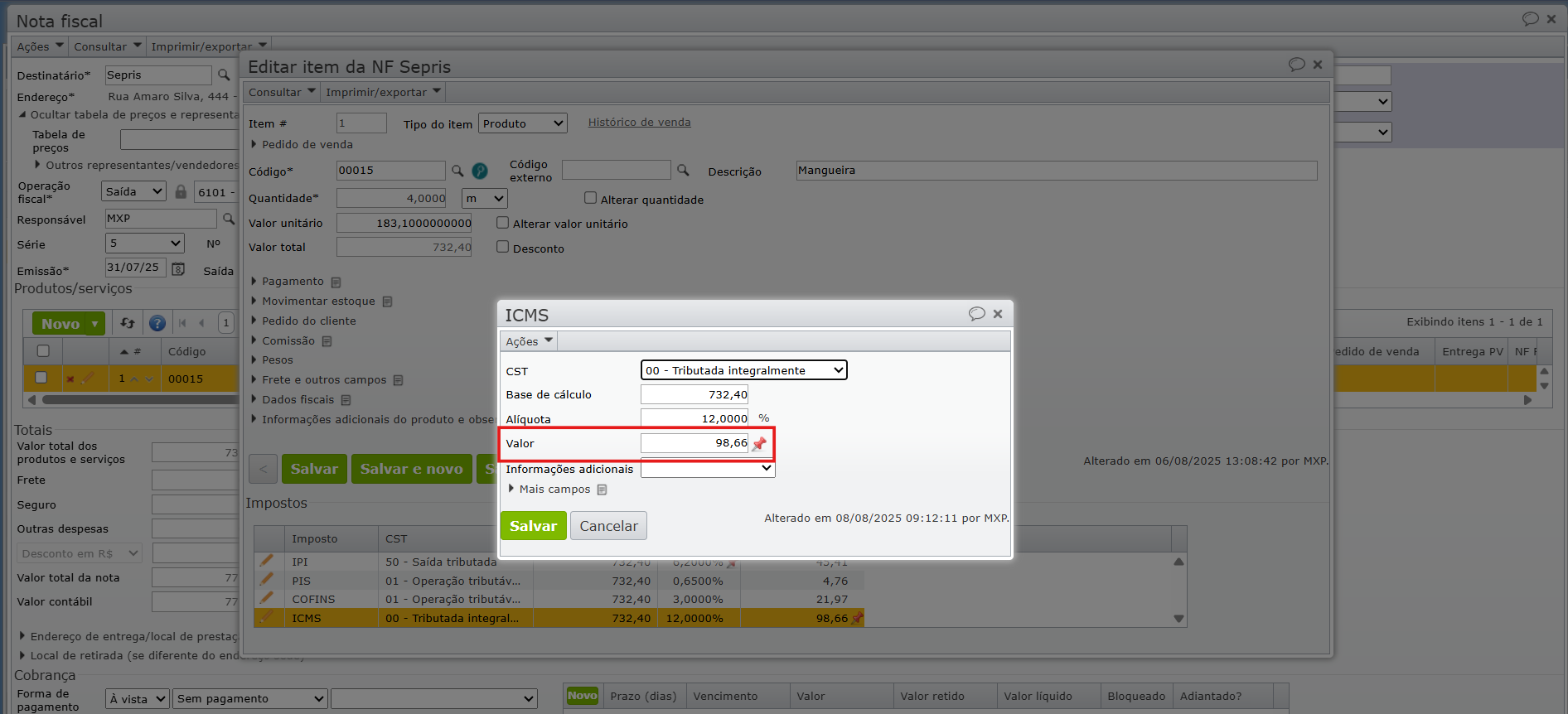Image resolution: width=1568 pixels, height=714 pixels.
Task: Open the Tipo do item dropdown
Action: tap(523, 123)
